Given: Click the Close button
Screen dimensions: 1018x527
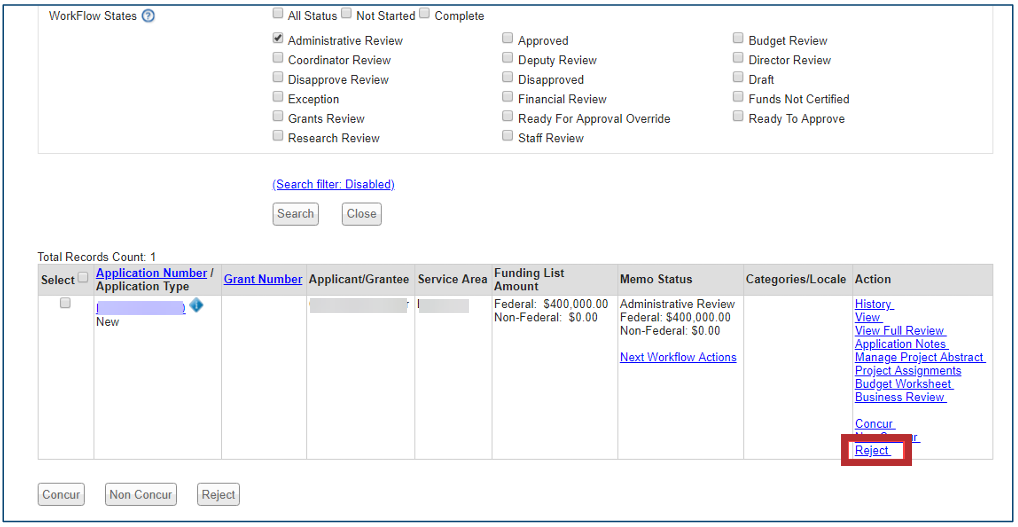Looking at the screenshot, I should pos(361,214).
